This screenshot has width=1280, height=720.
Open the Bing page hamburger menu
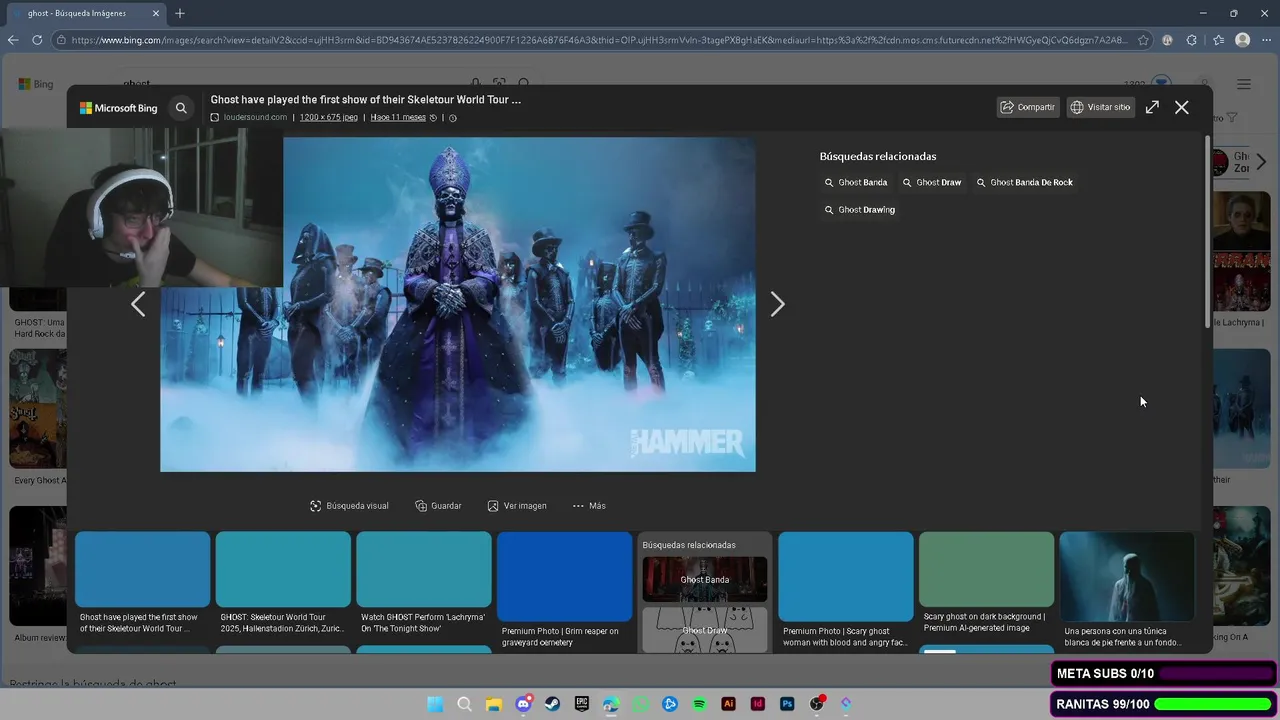(x=1244, y=84)
